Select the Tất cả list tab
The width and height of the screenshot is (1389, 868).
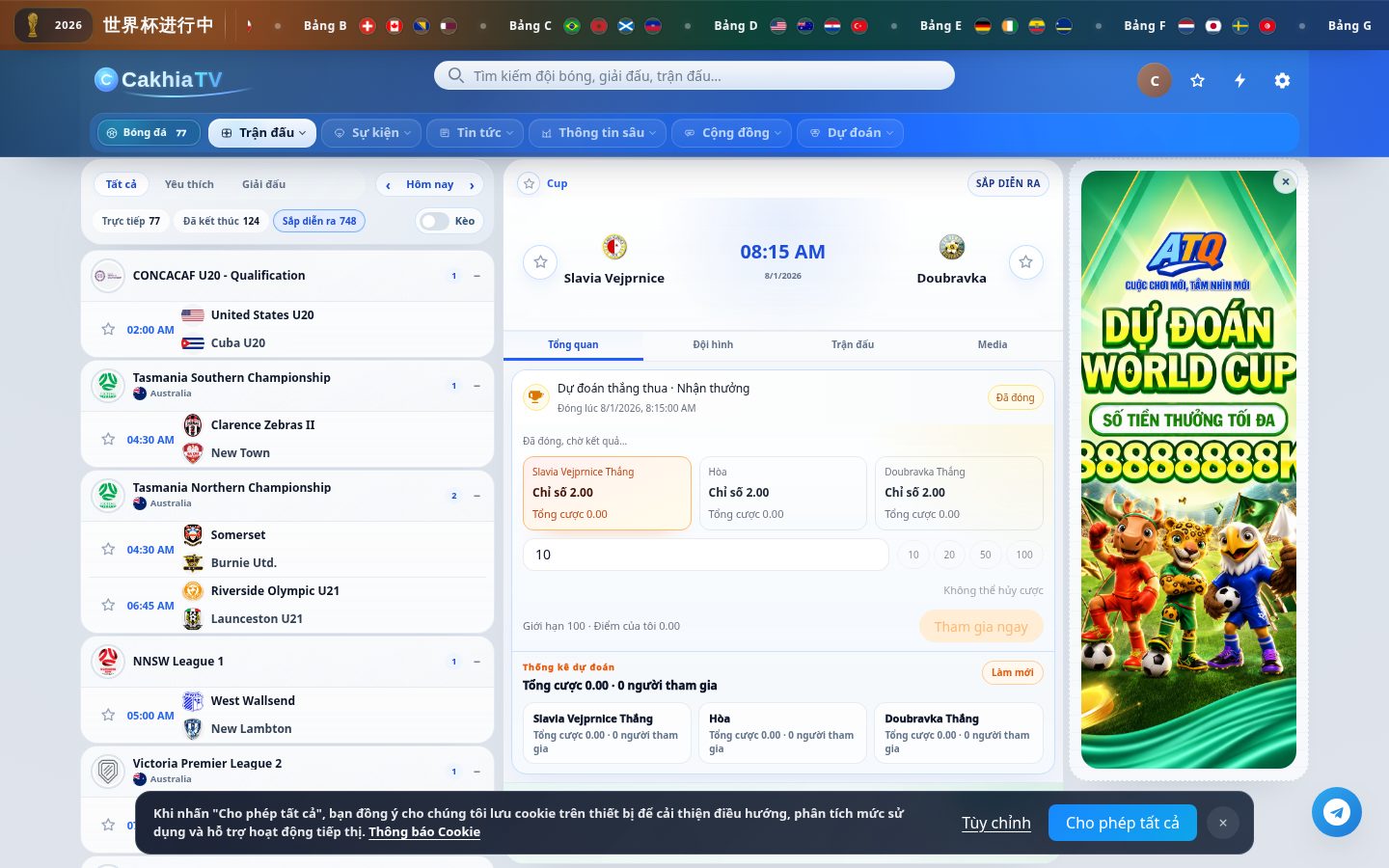coord(122,184)
